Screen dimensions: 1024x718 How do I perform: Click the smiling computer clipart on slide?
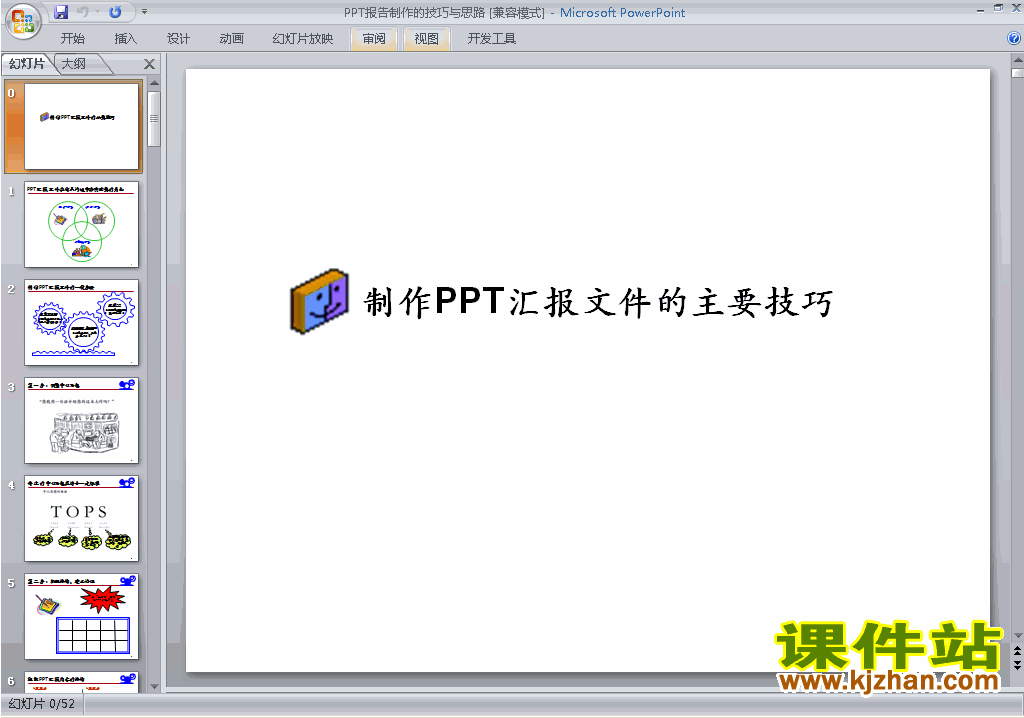pos(319,301)
